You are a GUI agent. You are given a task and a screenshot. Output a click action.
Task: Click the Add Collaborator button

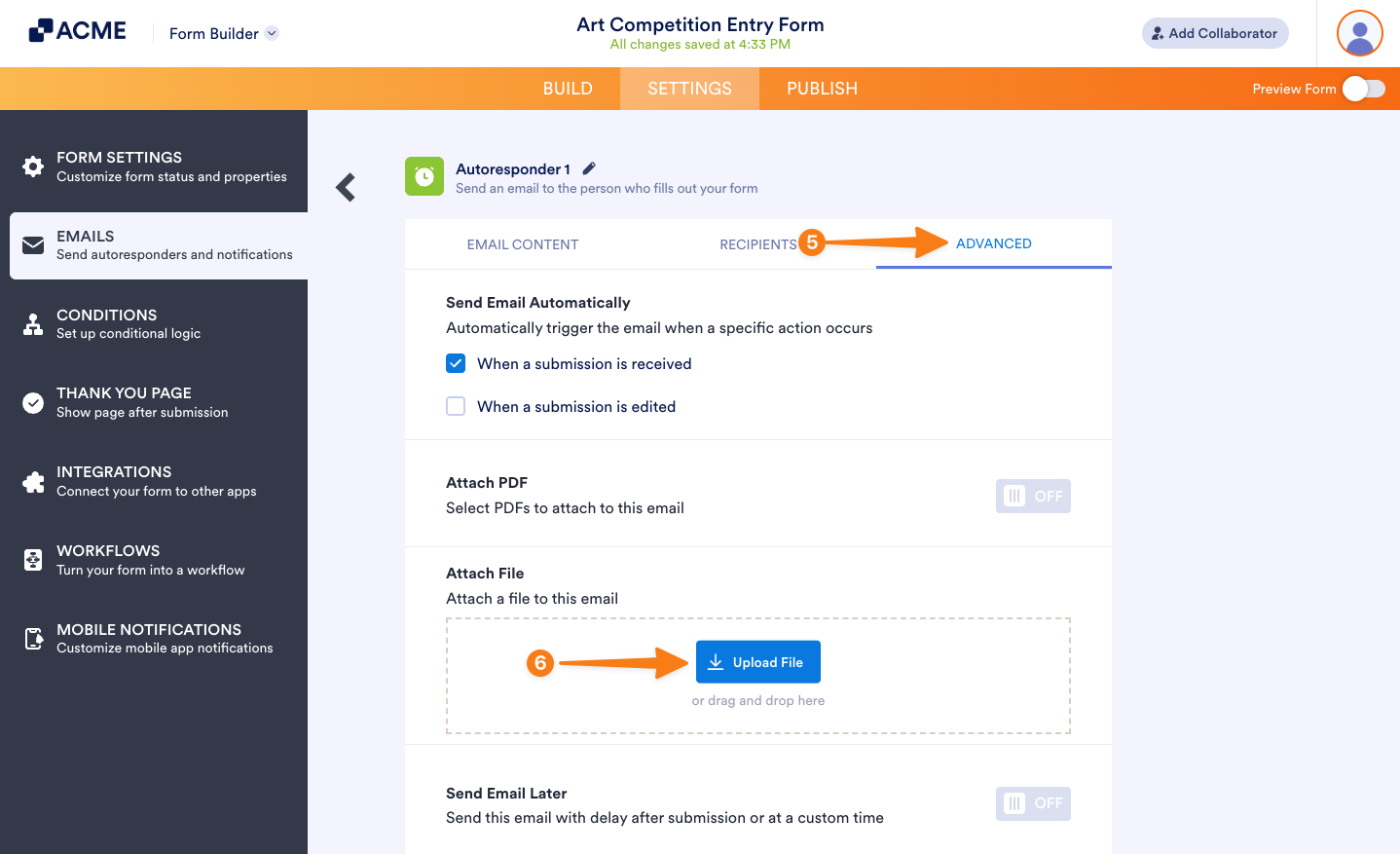click(1215, 32)
